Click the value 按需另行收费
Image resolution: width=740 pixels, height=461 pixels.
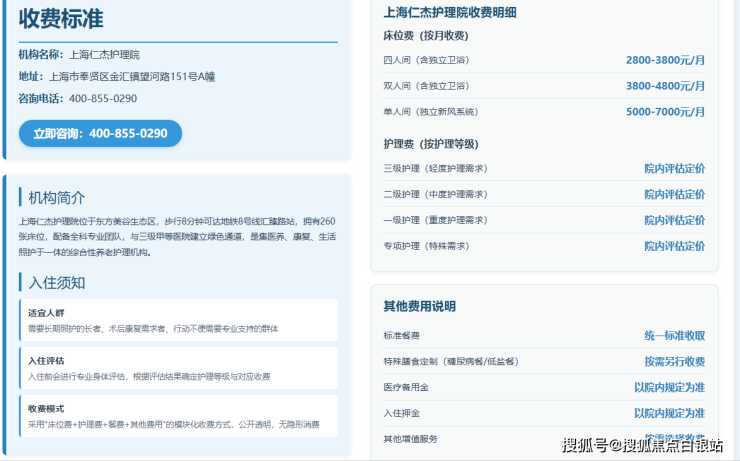coord(675,362)
